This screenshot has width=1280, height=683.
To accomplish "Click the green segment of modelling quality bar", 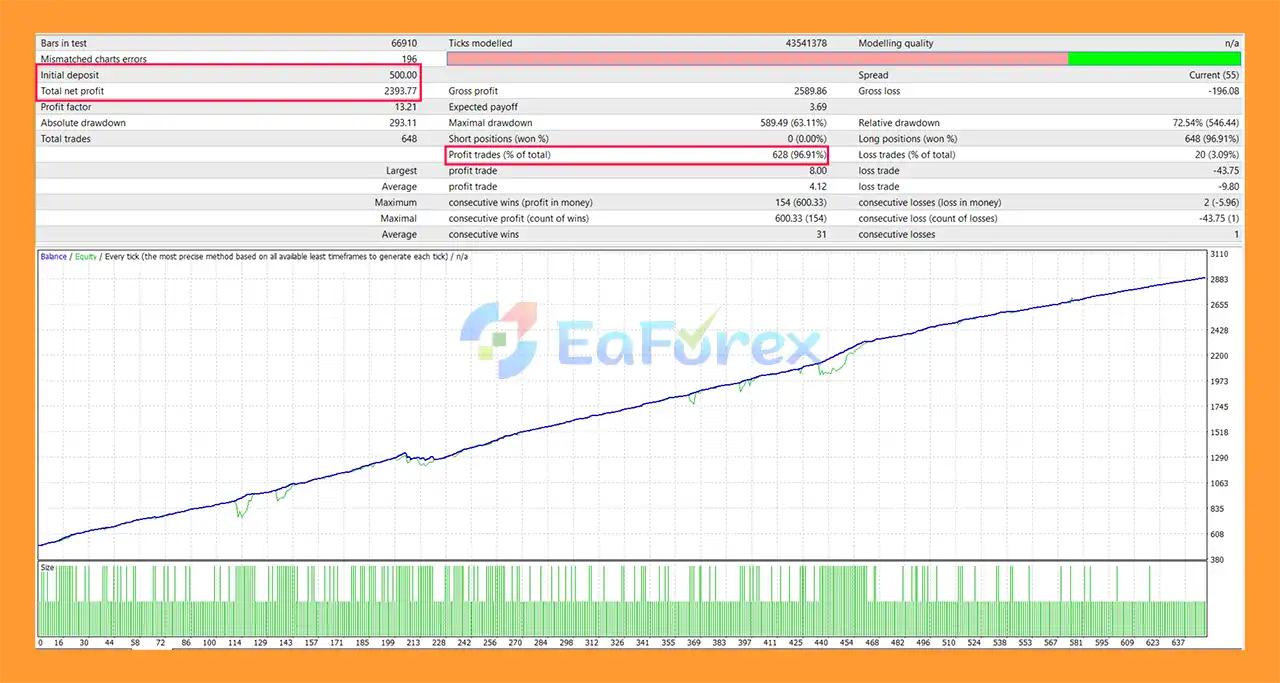I will [1155, 59].
